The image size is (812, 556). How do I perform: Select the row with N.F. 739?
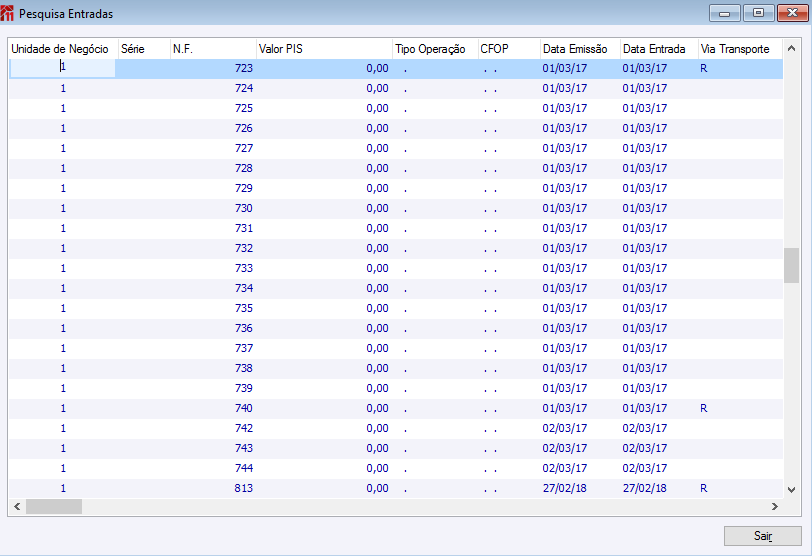396,389
